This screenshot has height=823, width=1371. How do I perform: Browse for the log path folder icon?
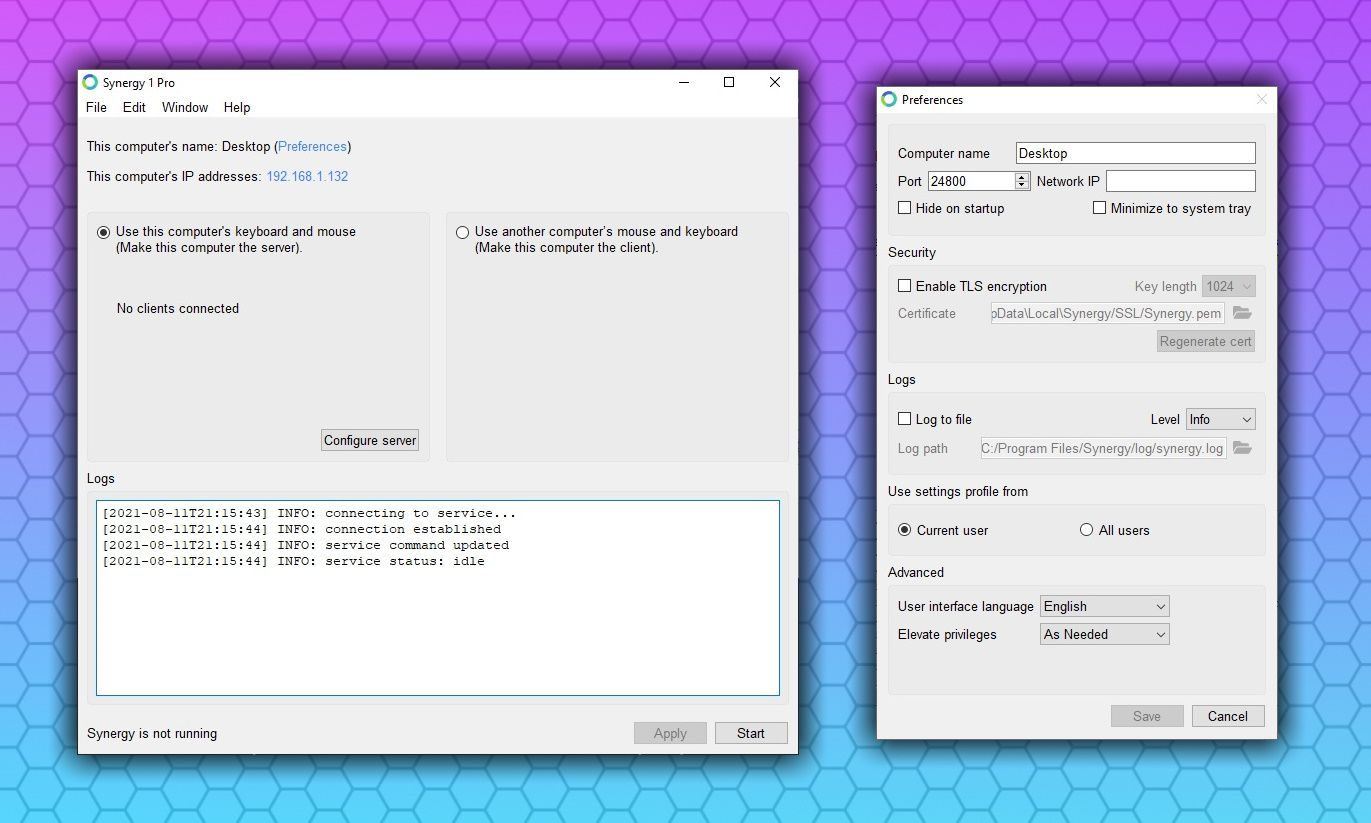coord(1242,448)
